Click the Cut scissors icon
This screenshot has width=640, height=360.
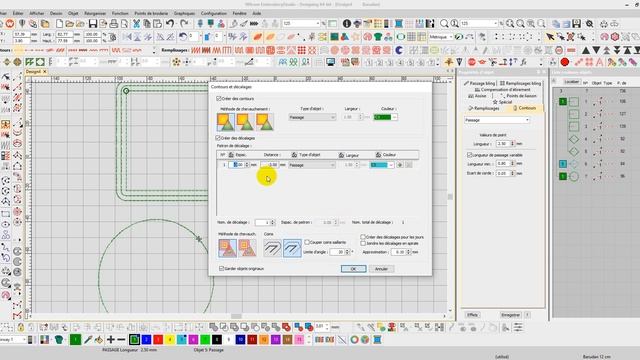coord(136,24)
